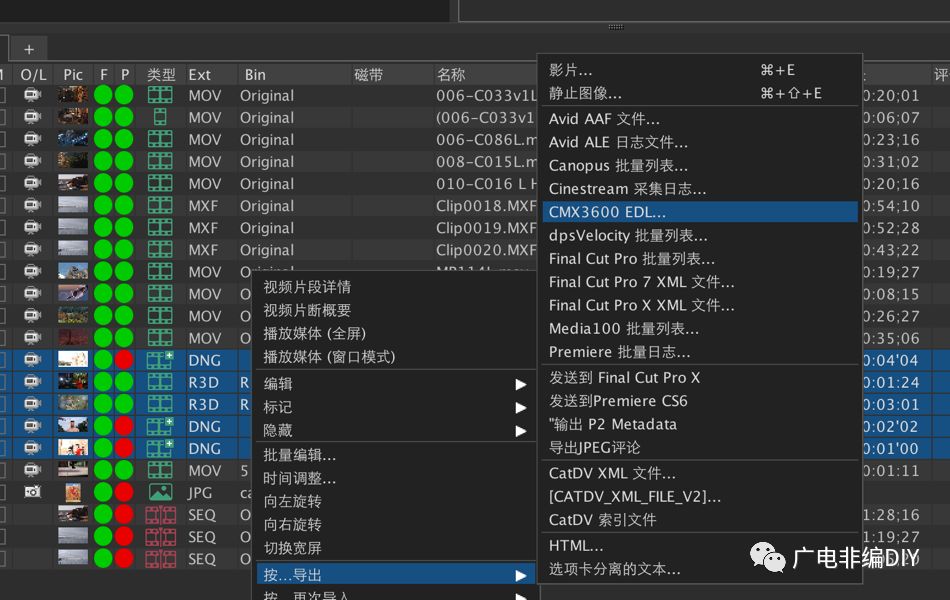The width and height of the screenshot is (950, 600).
Task: Click the first clip's thumbnail image
Action: (72, 95)
